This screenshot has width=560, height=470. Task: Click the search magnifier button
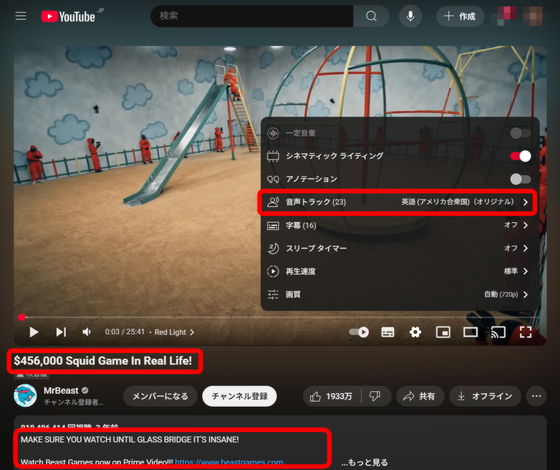pos(371,16)
